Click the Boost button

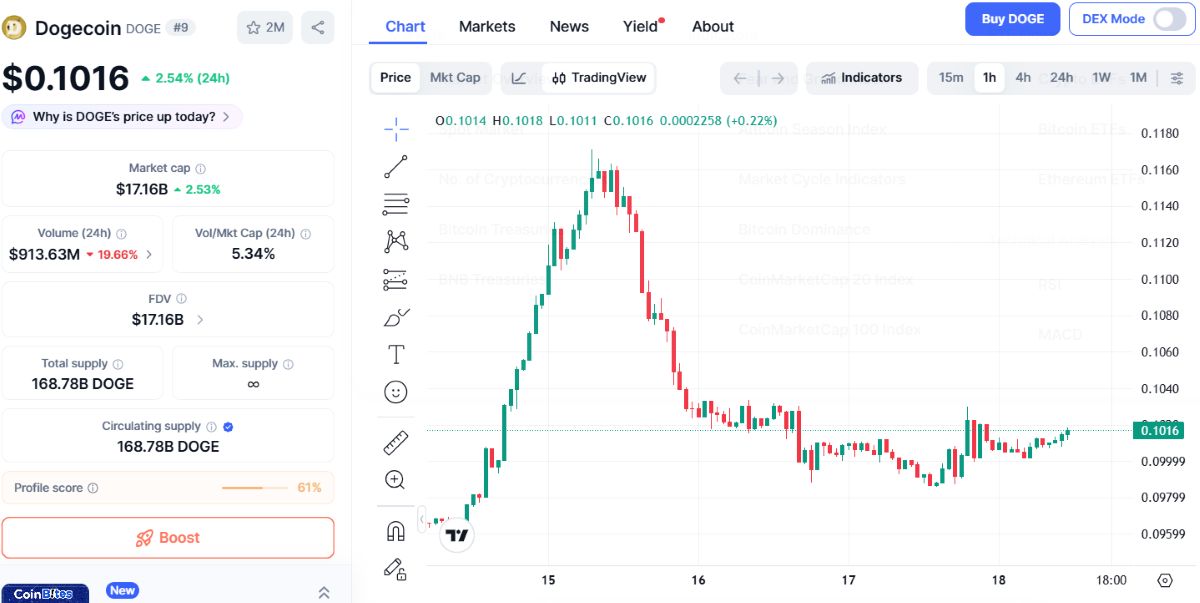pyautogui.click(x=168, y=538)
